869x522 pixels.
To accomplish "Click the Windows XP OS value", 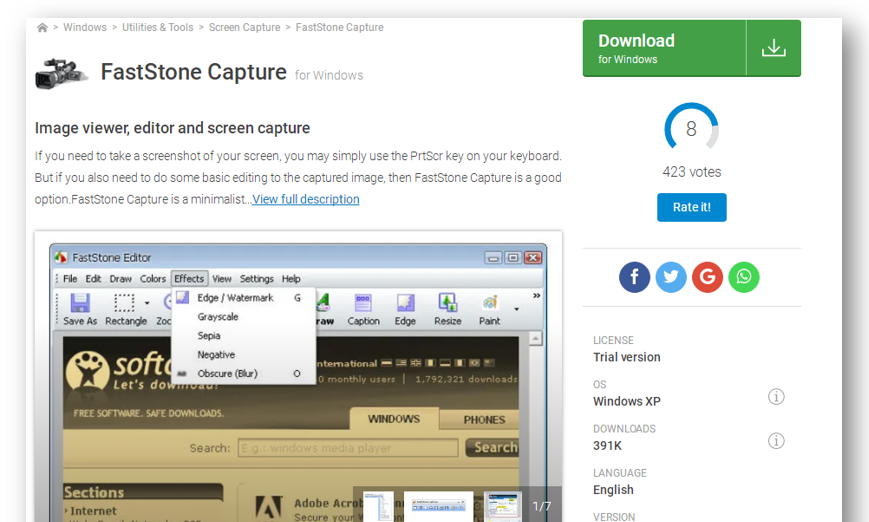I will pos(627,401).
